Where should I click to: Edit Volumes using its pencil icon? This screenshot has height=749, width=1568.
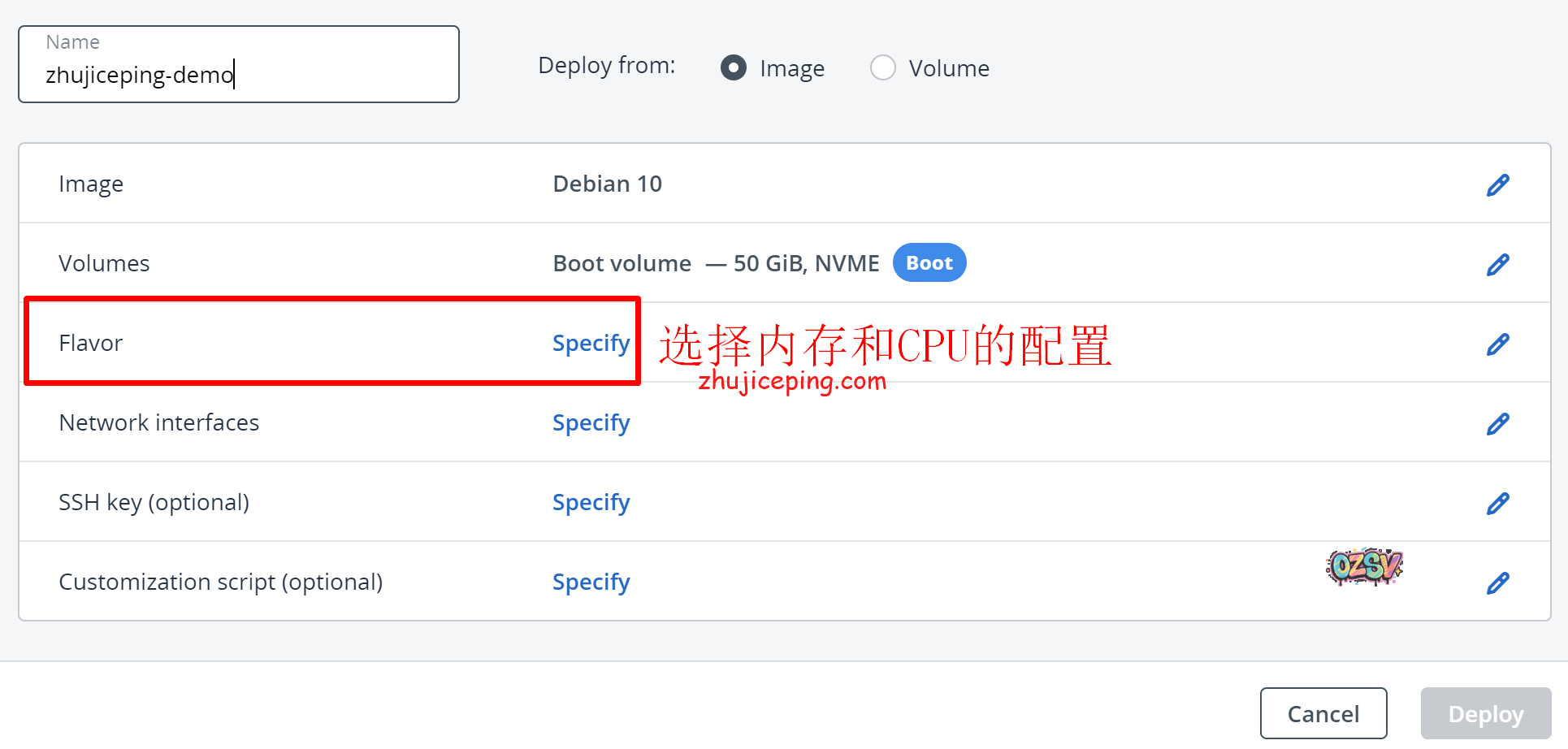[x=1497, y=265]
